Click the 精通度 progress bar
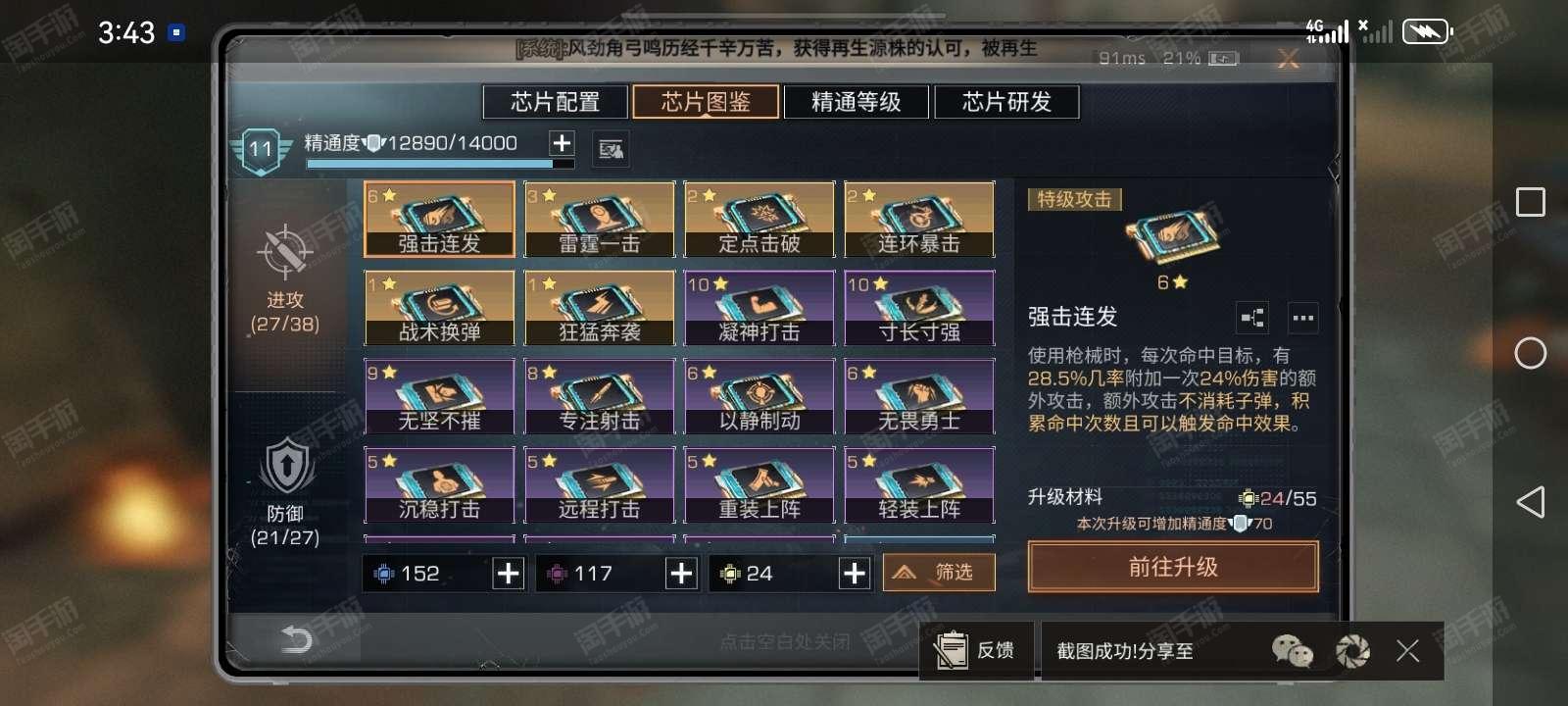The height and width of the screenshot is (706, 1568). coord(440,164)
